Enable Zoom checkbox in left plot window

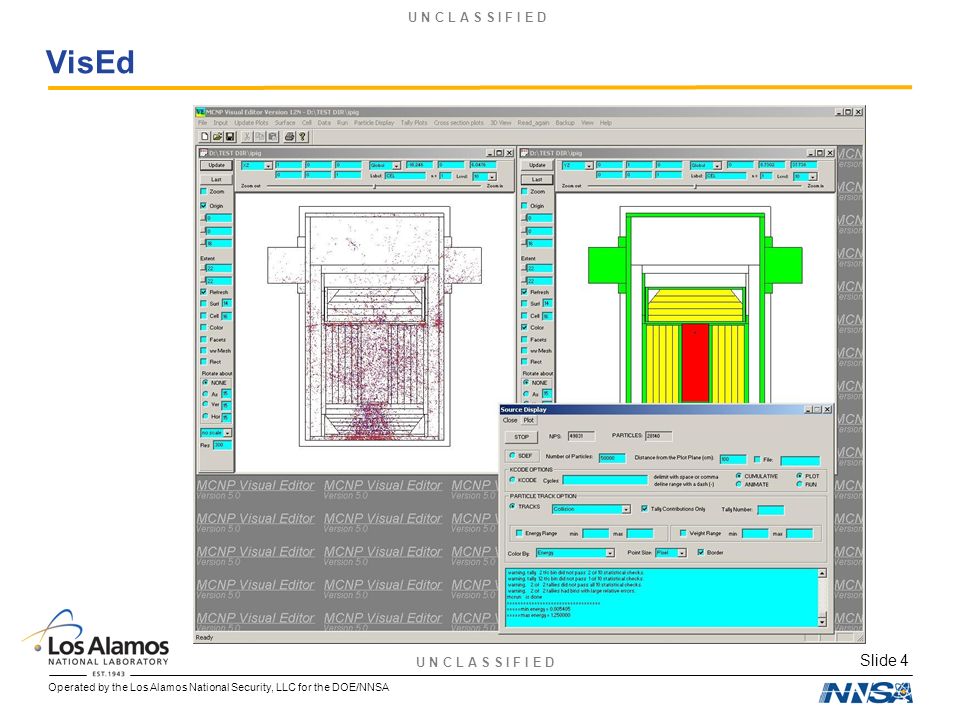(x=204, y=192)
